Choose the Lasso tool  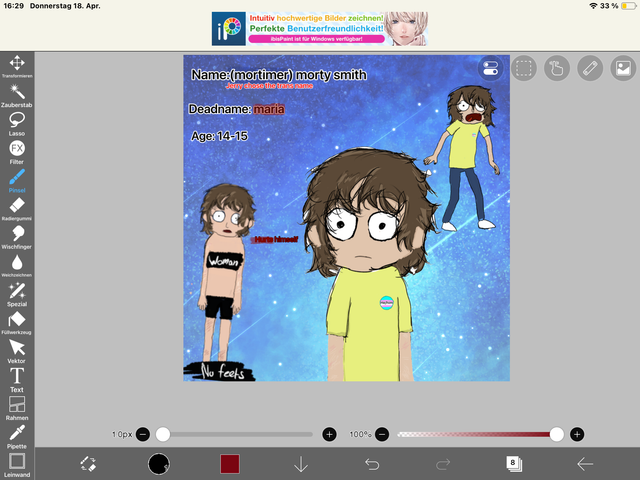tap(17, 124)
